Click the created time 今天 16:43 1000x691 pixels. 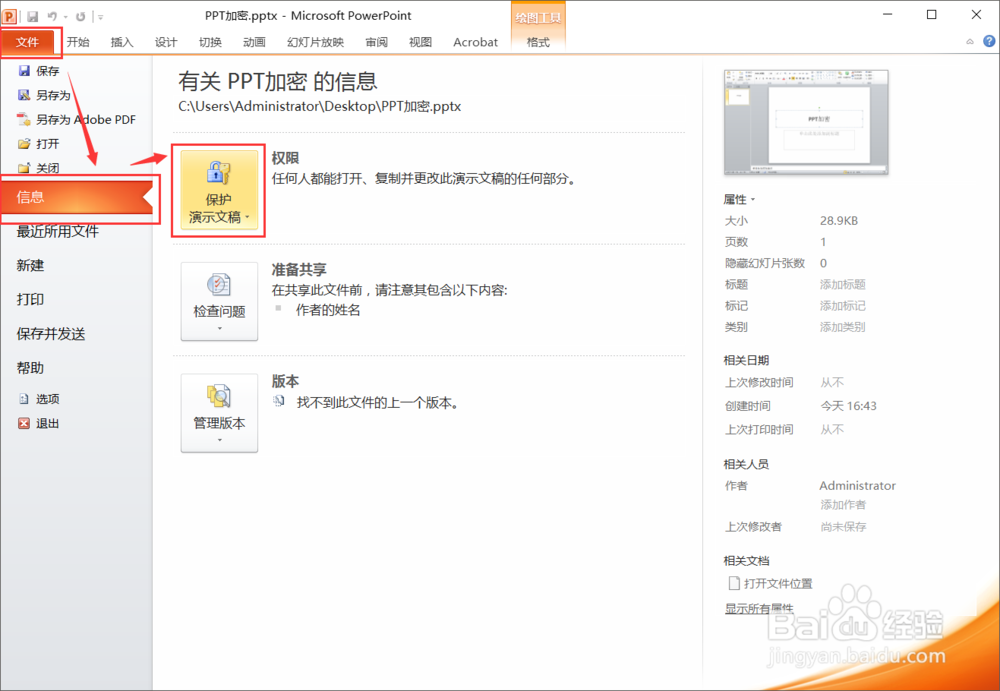848,406
